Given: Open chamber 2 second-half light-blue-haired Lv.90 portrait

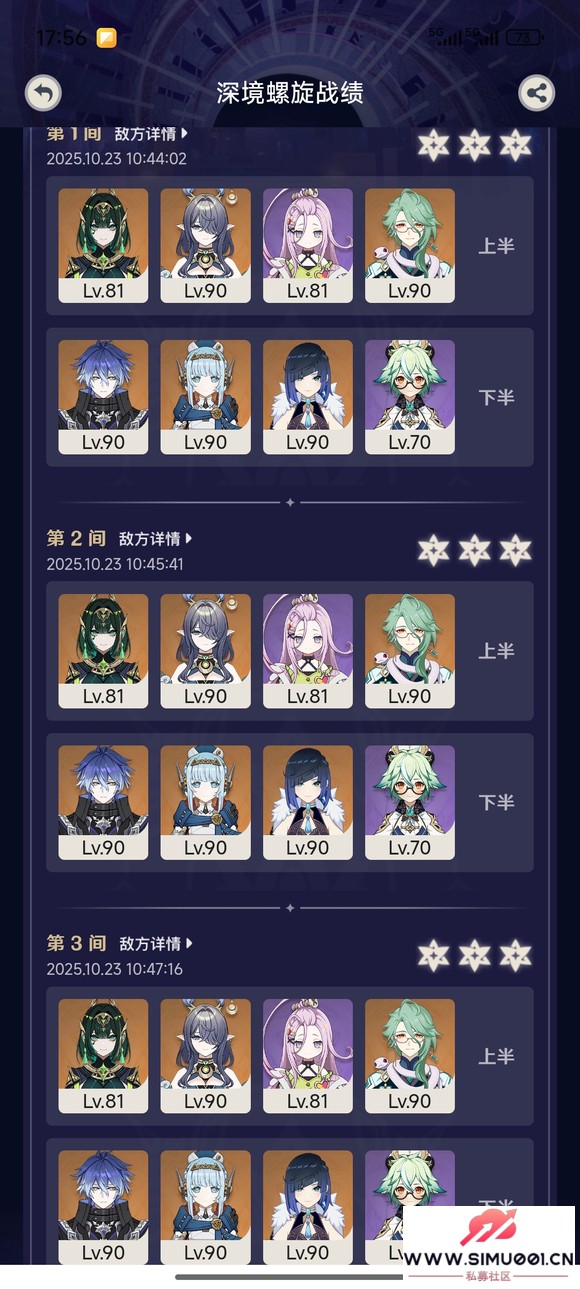Looking at the screenshot, I should tap(206, 802).
